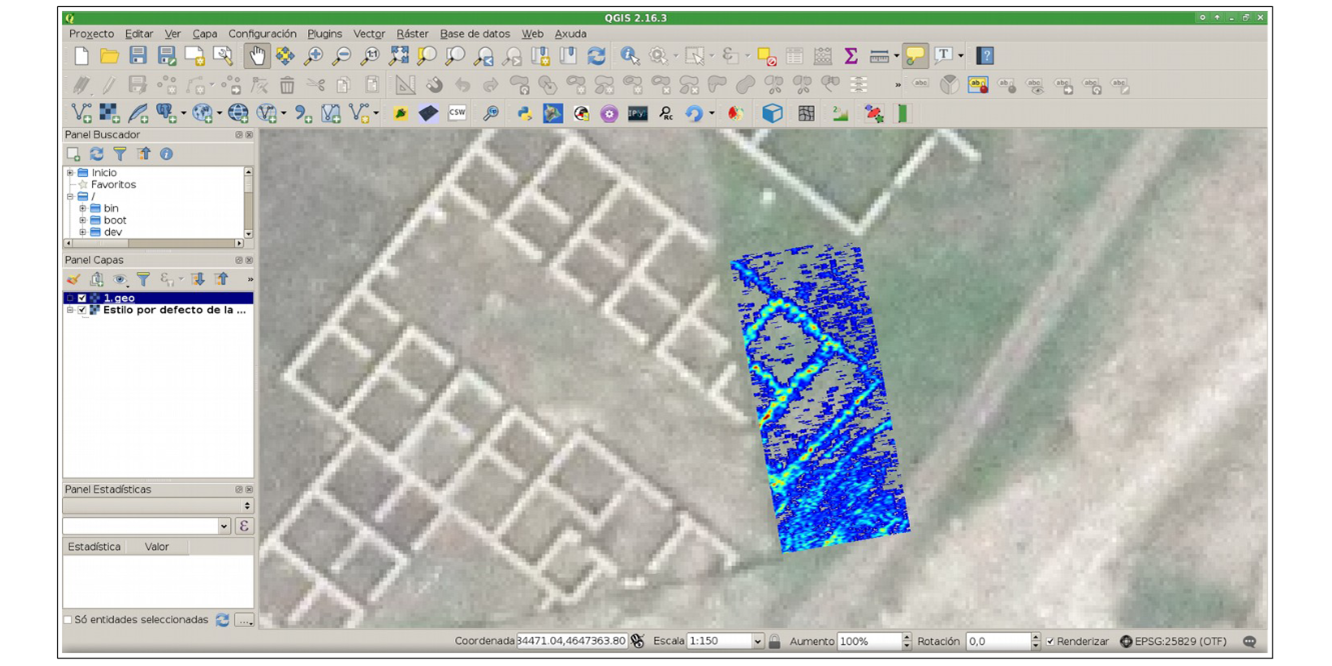Click the EPSG:25829 (OTF) CRS button

1173,642
